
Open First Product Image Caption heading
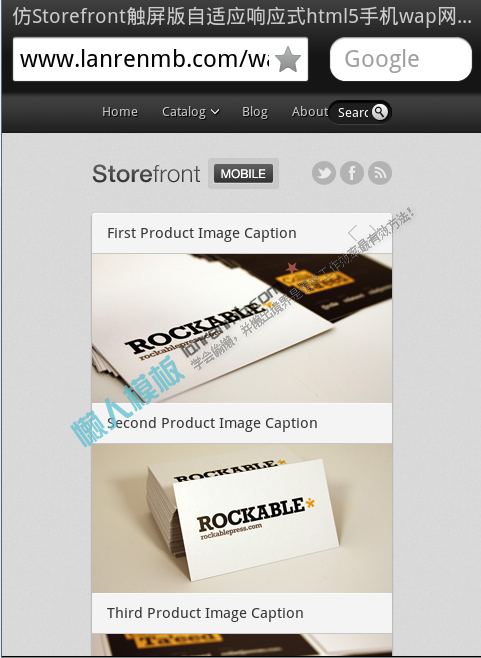tap(201, 233)
